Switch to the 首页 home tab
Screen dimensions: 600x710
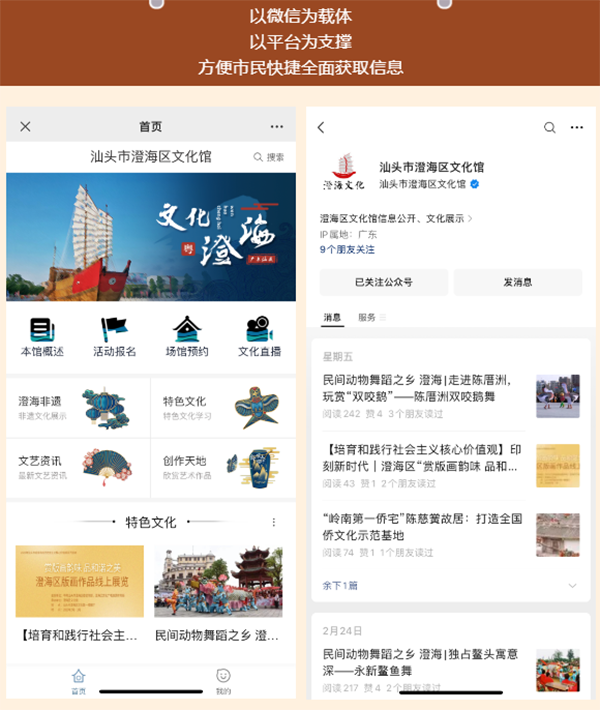78,681
